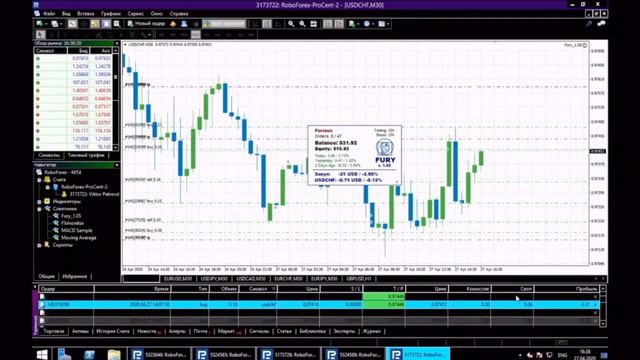Open File Explorer from the taskbar
This screenshot has width=640, height=360.
[x=114, y=354]
